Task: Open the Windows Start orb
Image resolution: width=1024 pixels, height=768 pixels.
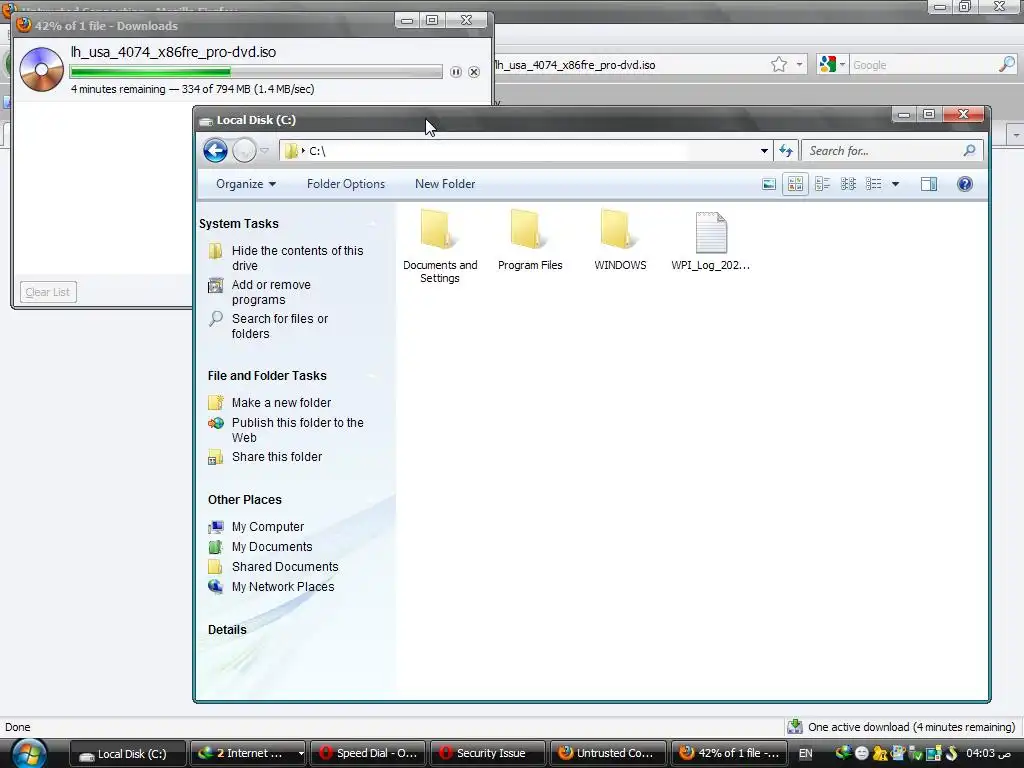Action: 28,753
